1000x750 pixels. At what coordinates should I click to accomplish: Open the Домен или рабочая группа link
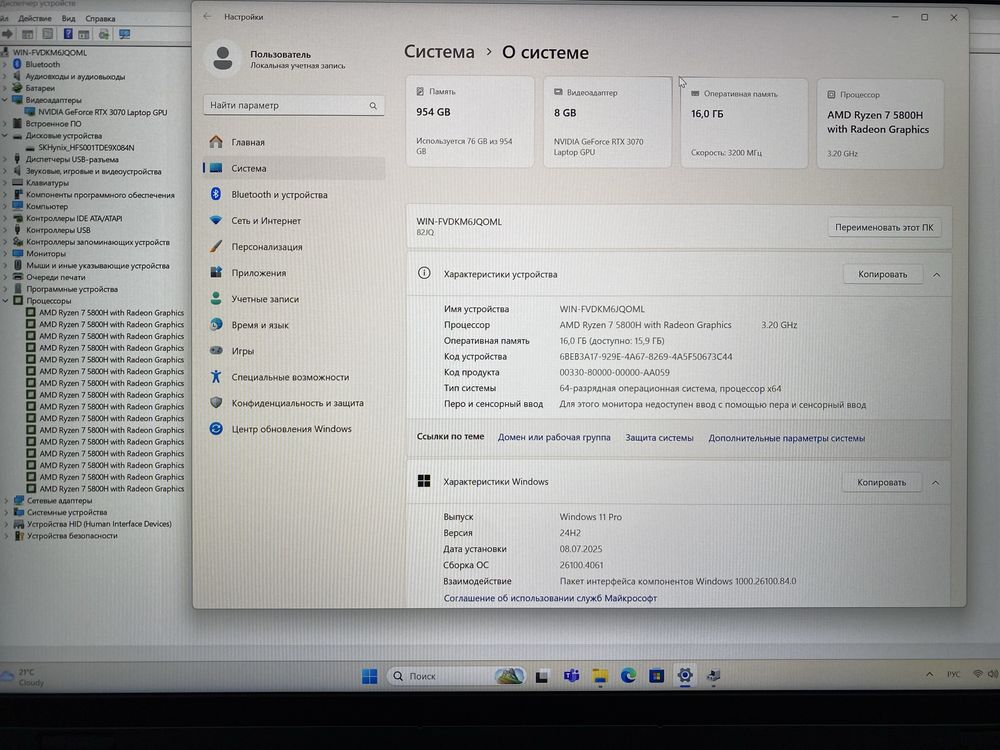click(x=554, y=438)
